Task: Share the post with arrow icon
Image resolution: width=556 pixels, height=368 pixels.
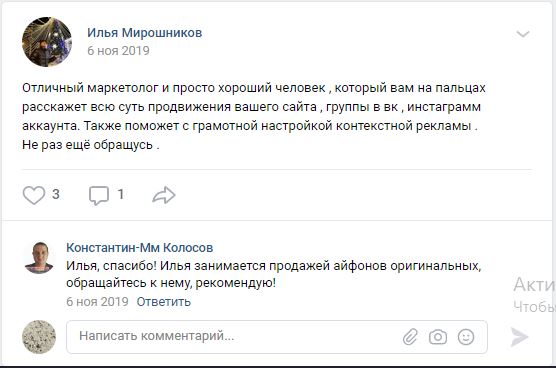Action: [x=164, y=195]
